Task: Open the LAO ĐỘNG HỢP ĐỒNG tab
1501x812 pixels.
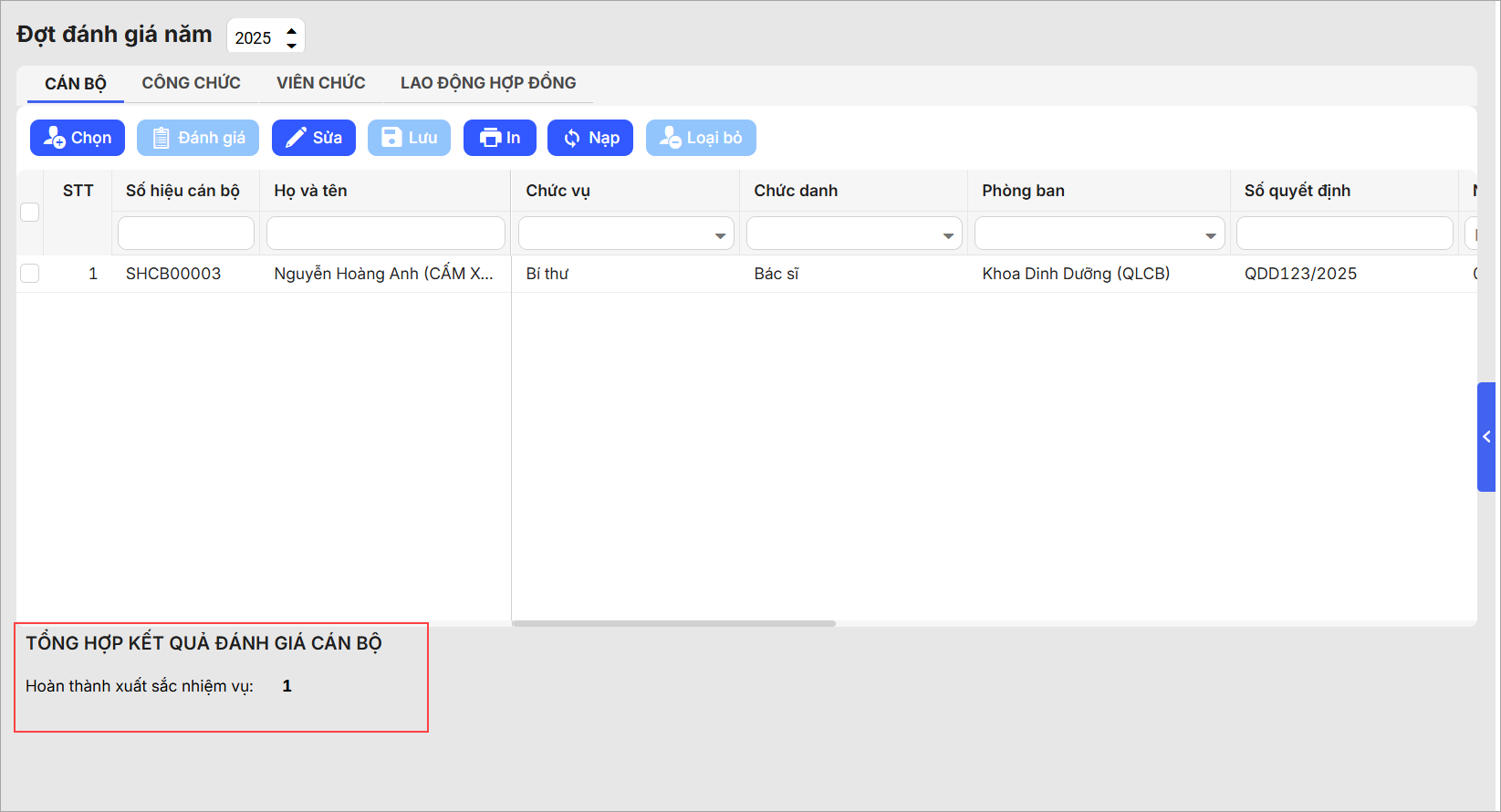Action: (x=488, y=83)
